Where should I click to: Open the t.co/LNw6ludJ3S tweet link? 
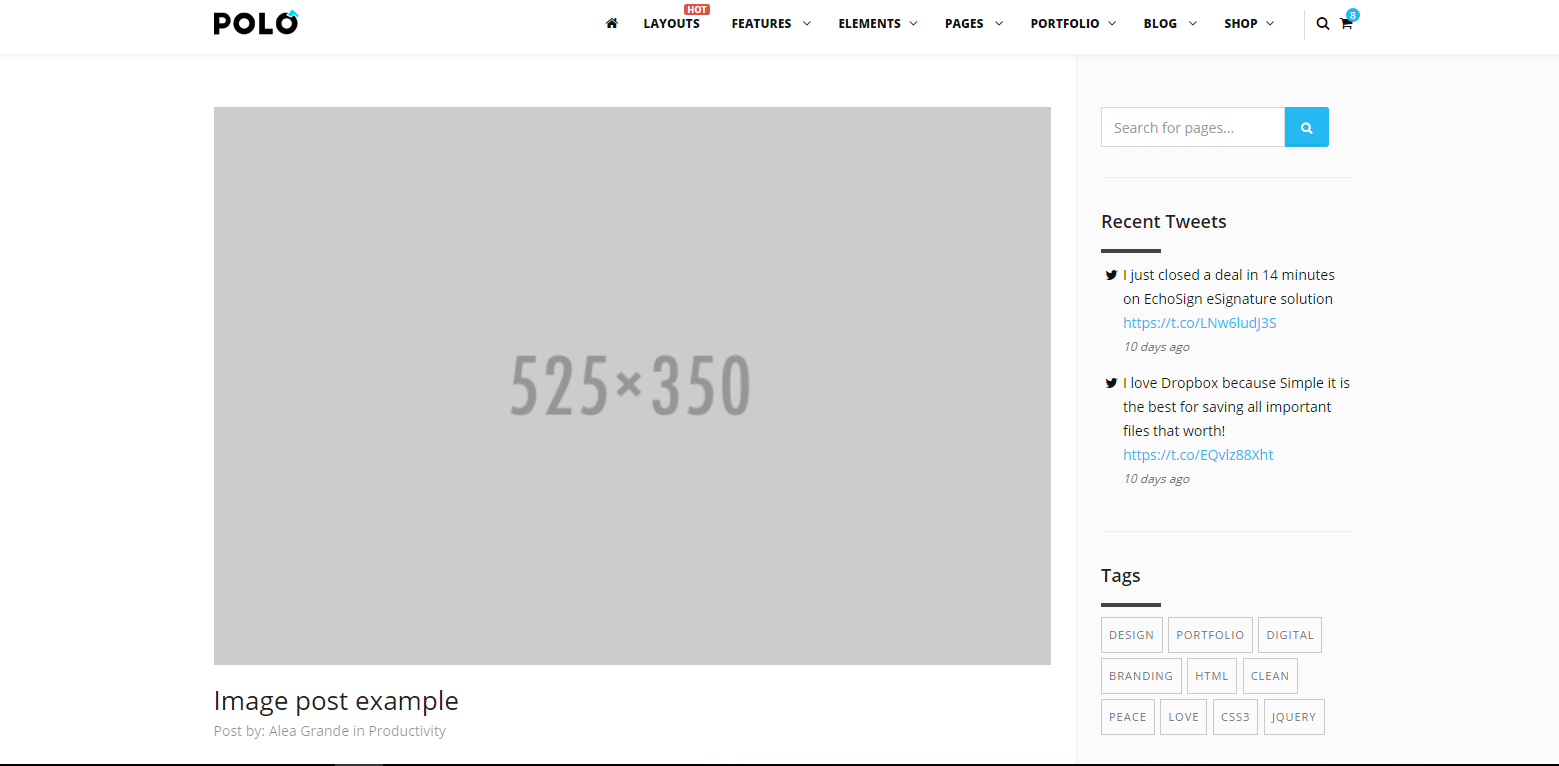click(1199, 323)
